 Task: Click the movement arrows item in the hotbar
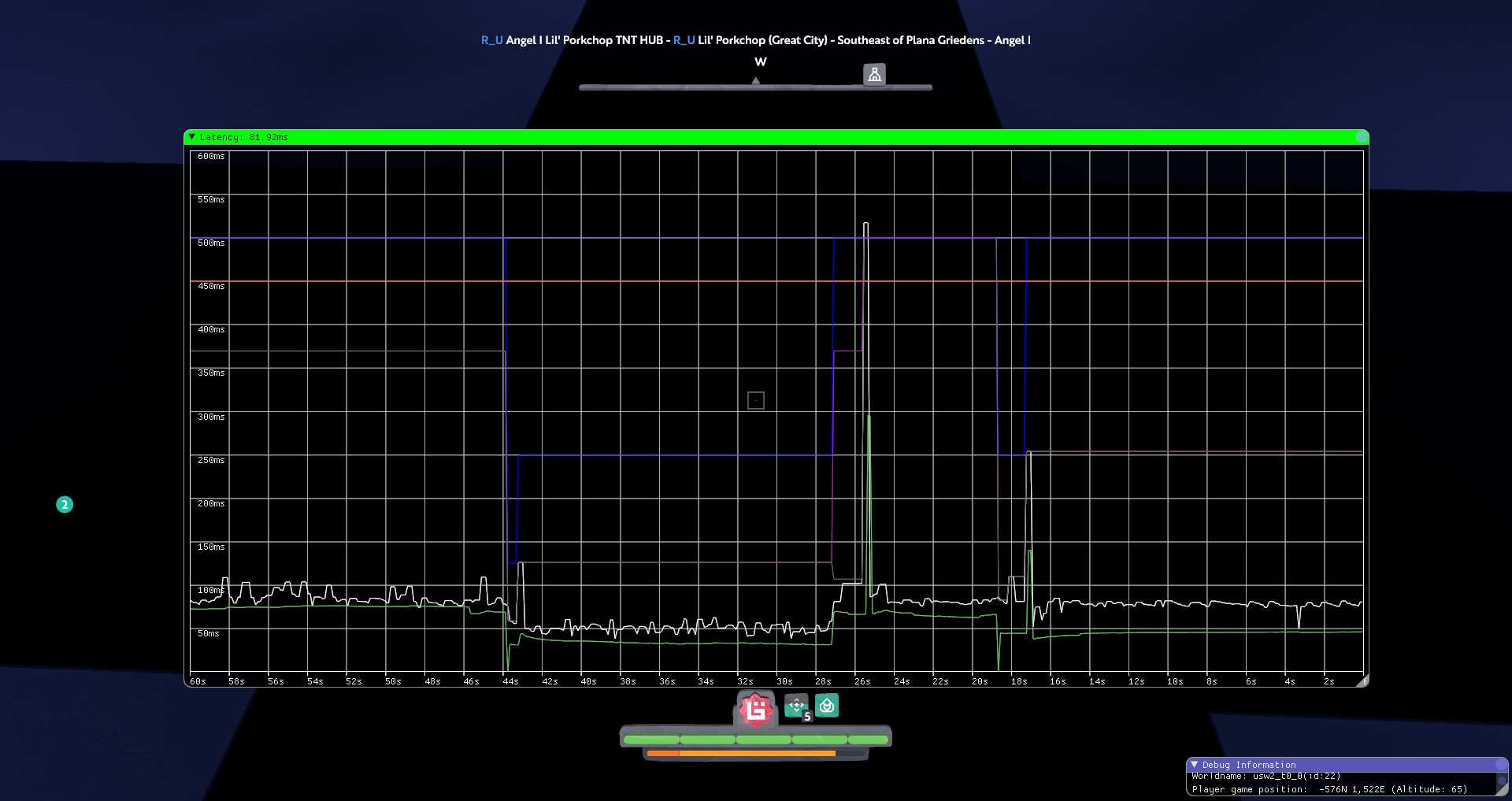[796, 706]
